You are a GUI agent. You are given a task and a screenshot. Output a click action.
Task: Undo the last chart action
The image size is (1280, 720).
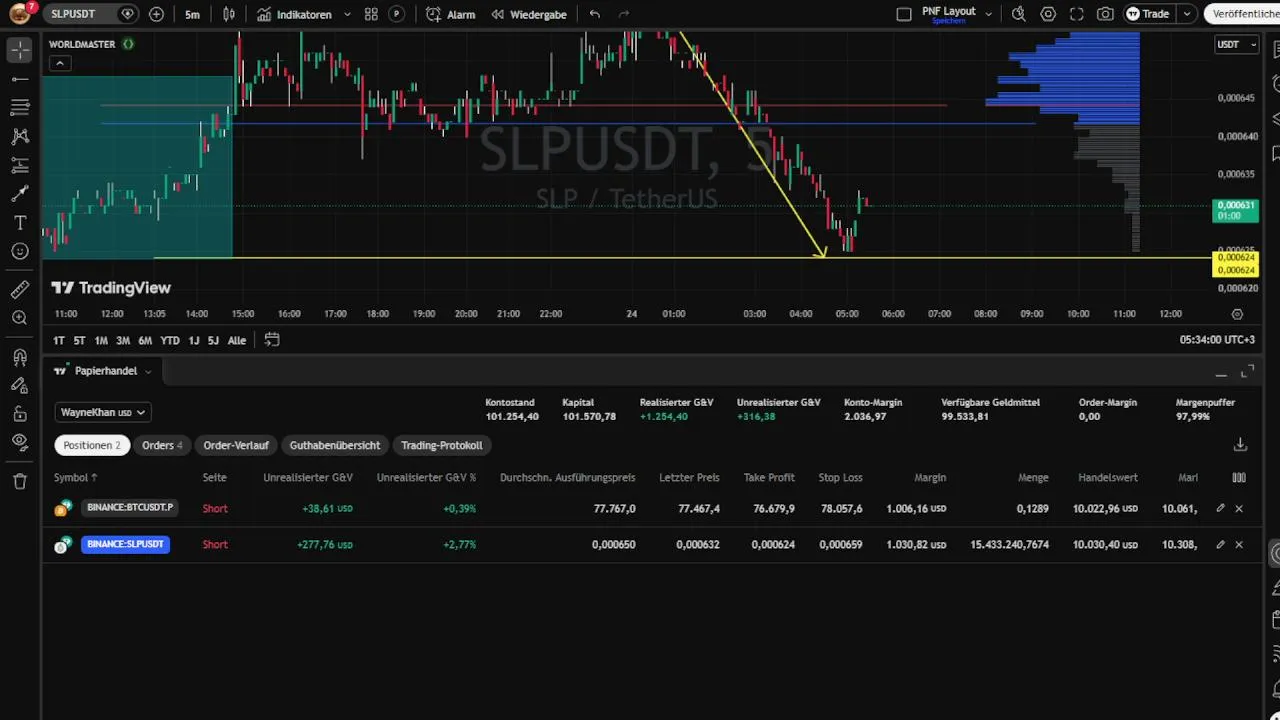pyautogui.click(x=595, y=14)
